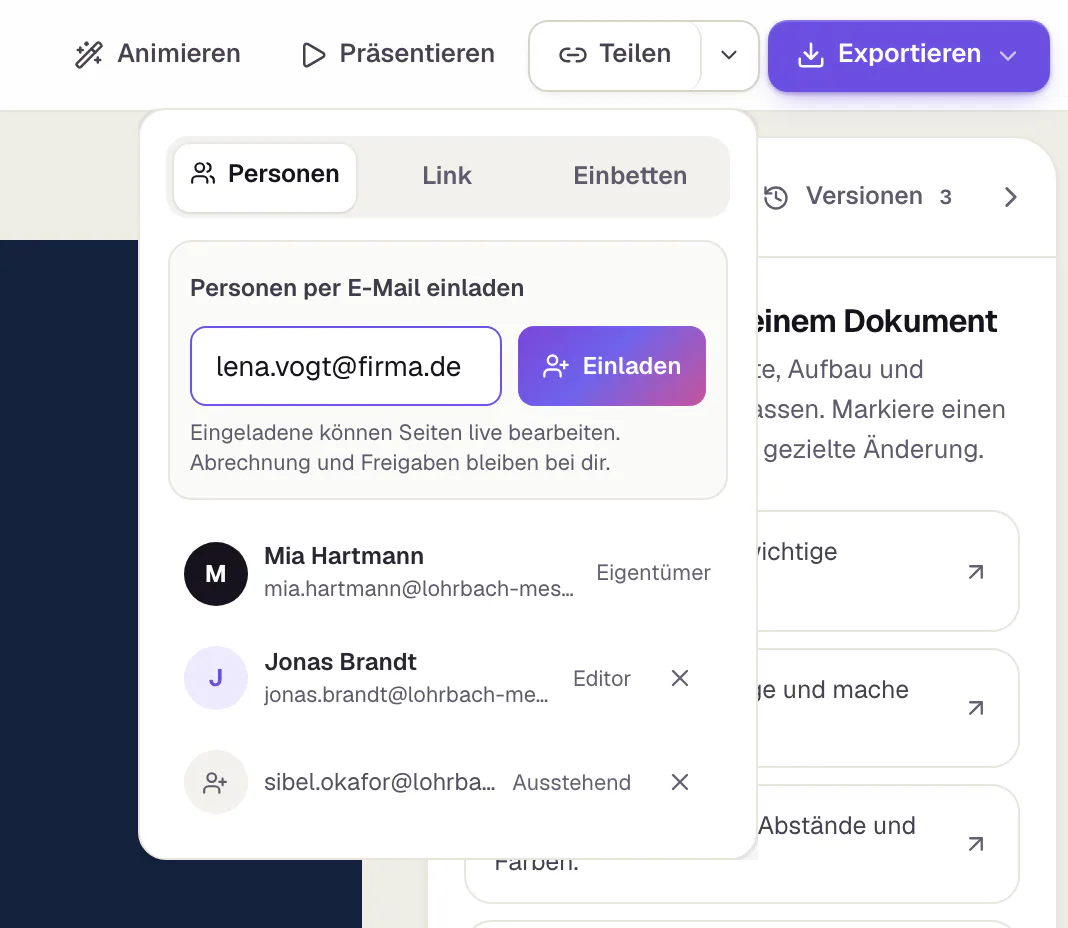Click the Animieren magic wand button
The height and width of the screenshot is (928, 1068).
tap(157, 55)
